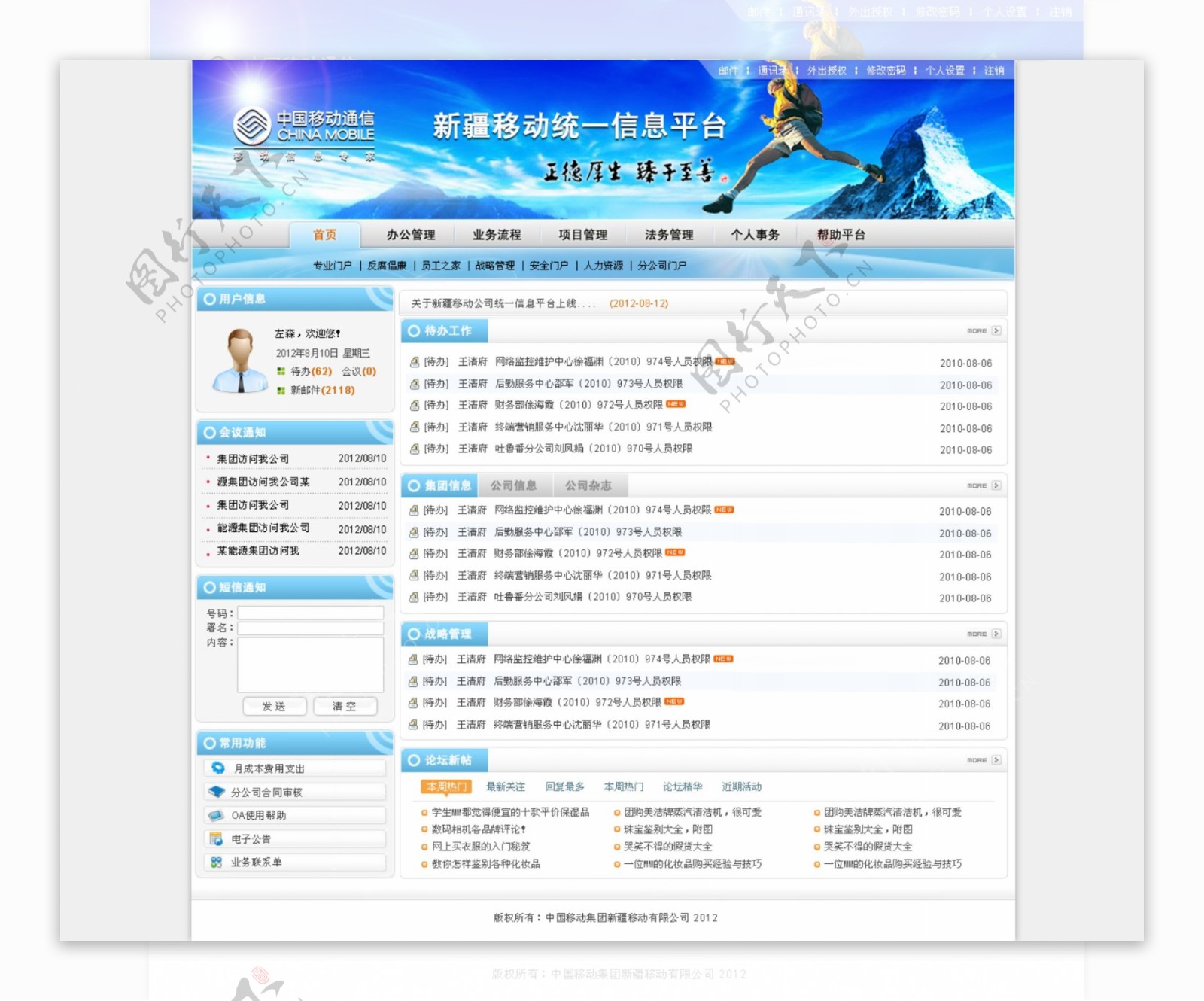Focus the 号码 input field
The height and width of the screenshot is (1001, 1204).
click(x=311, y=613)
